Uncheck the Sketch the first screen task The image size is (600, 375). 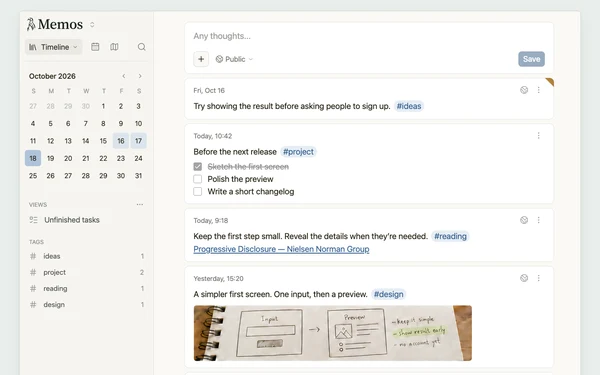pos(197,166)
